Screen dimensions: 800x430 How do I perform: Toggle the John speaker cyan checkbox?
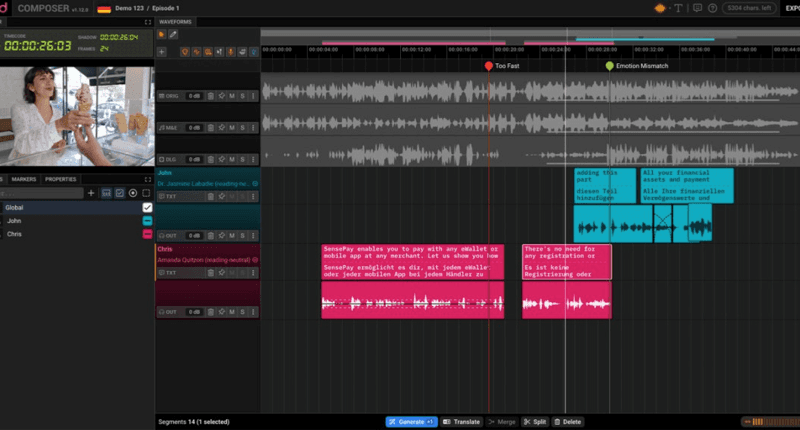[x=147, y=221]
